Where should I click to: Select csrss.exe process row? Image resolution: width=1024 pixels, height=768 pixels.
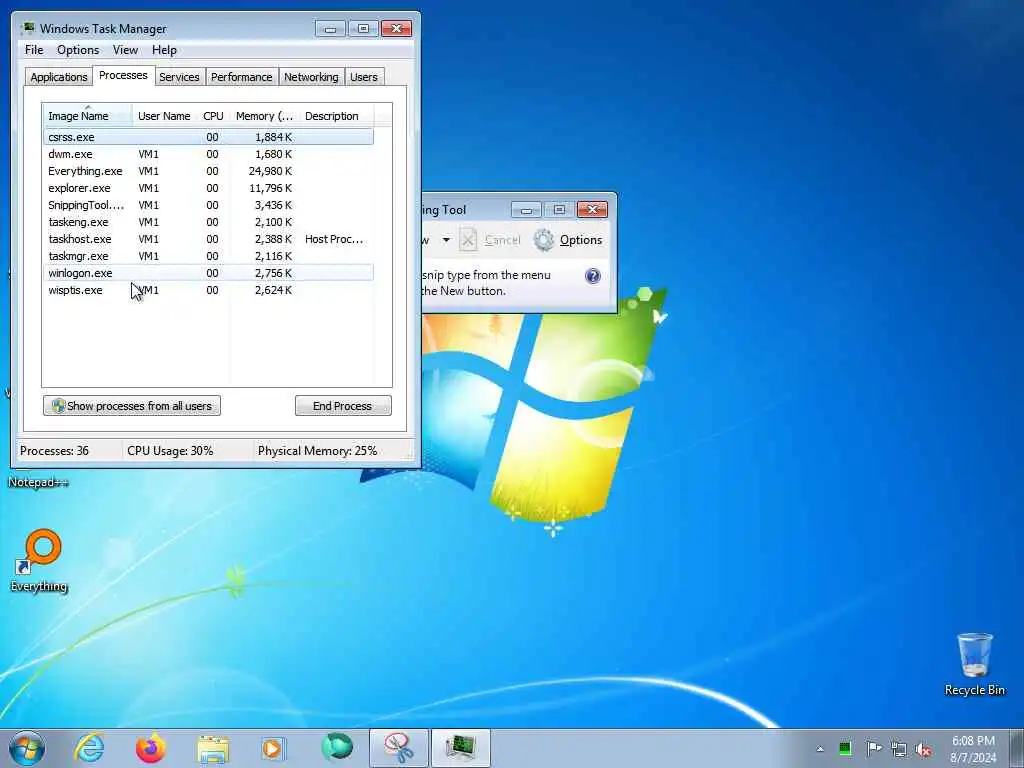pos(208,136)
